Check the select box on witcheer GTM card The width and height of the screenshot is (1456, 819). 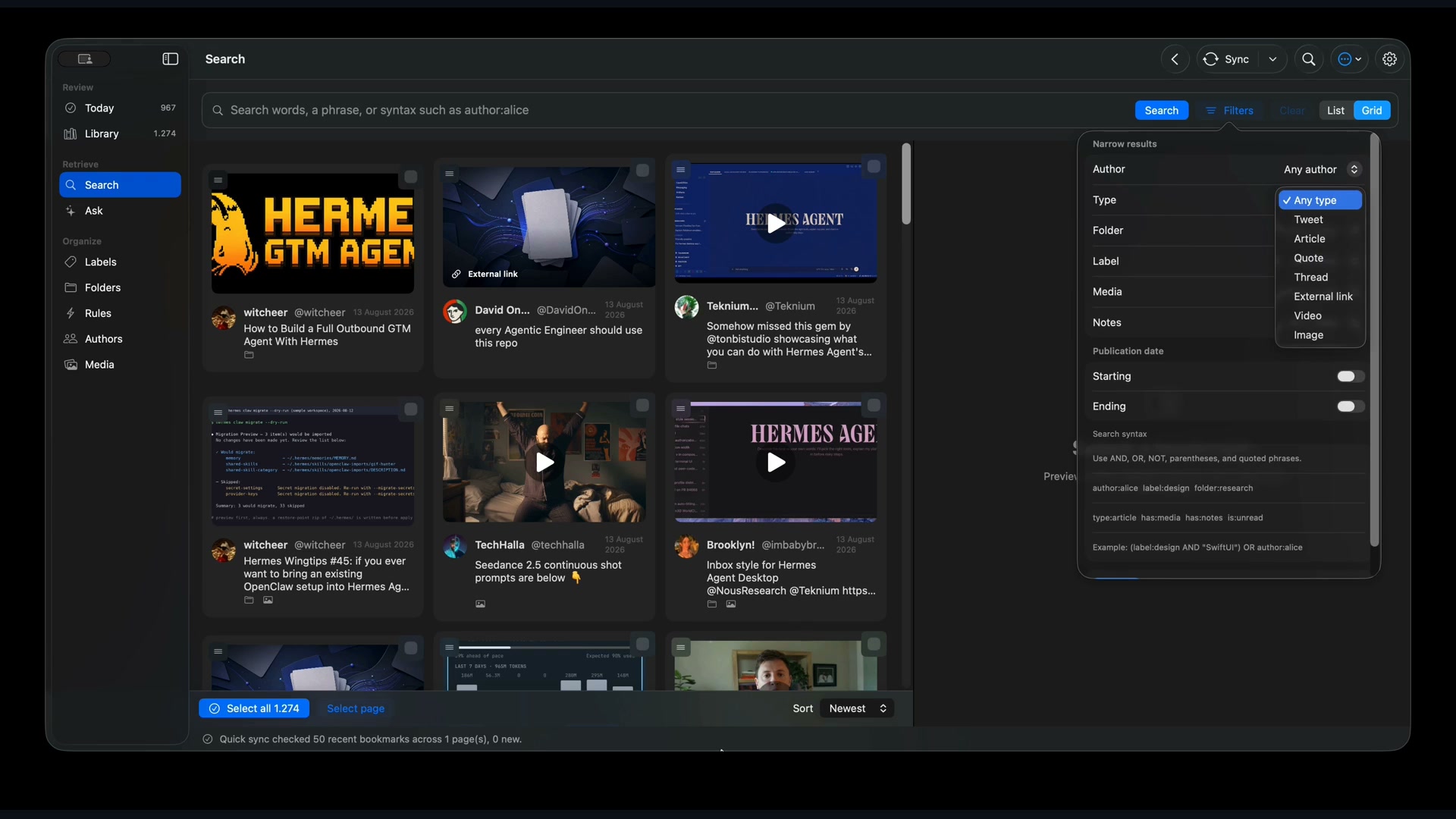click(x=410, y=177)
